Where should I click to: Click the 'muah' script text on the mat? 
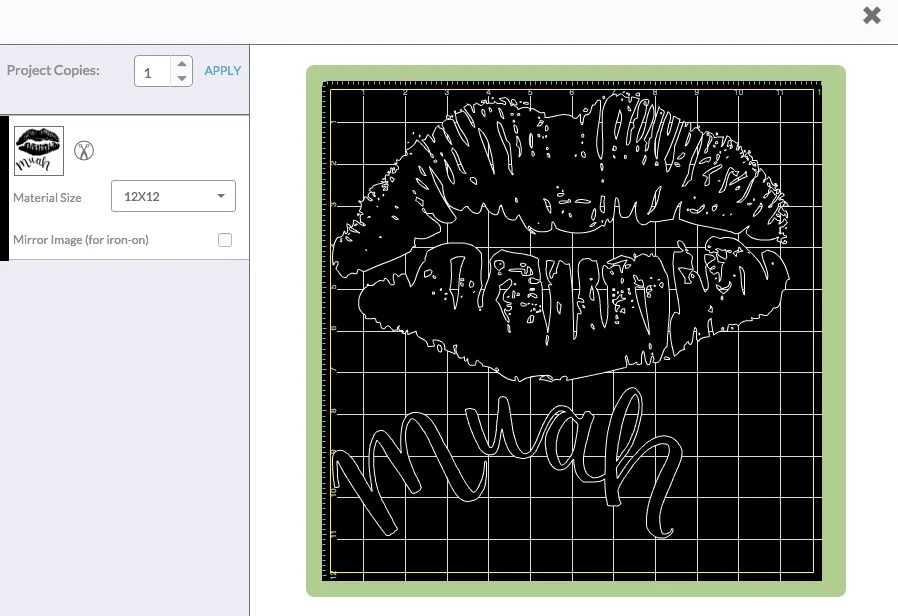507,463
